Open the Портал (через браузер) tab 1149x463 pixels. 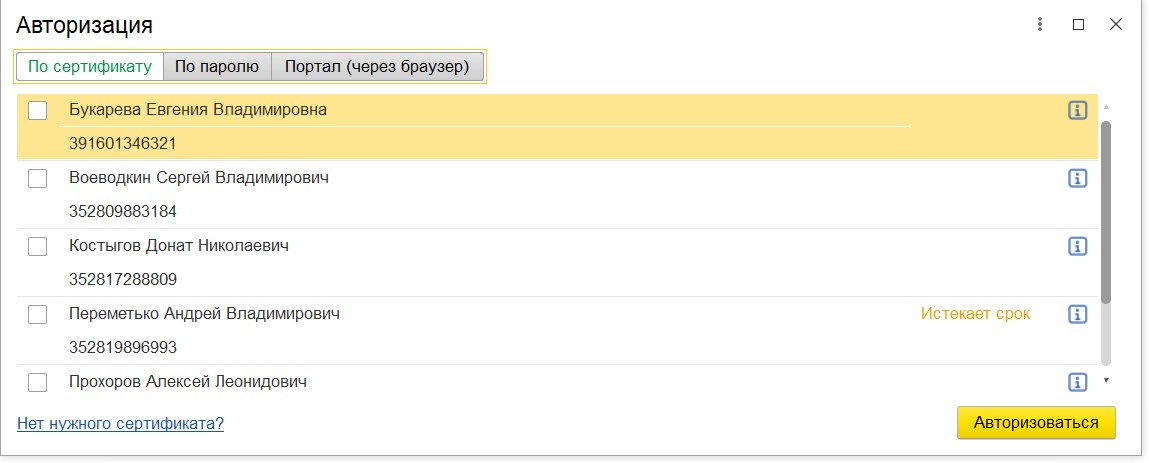pos(377,67)
